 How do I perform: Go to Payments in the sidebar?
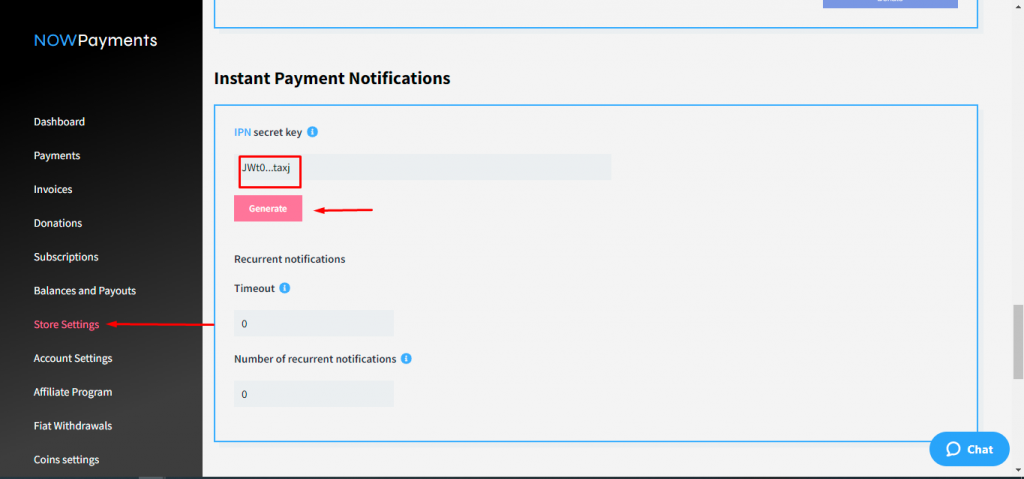click(57, 156)
